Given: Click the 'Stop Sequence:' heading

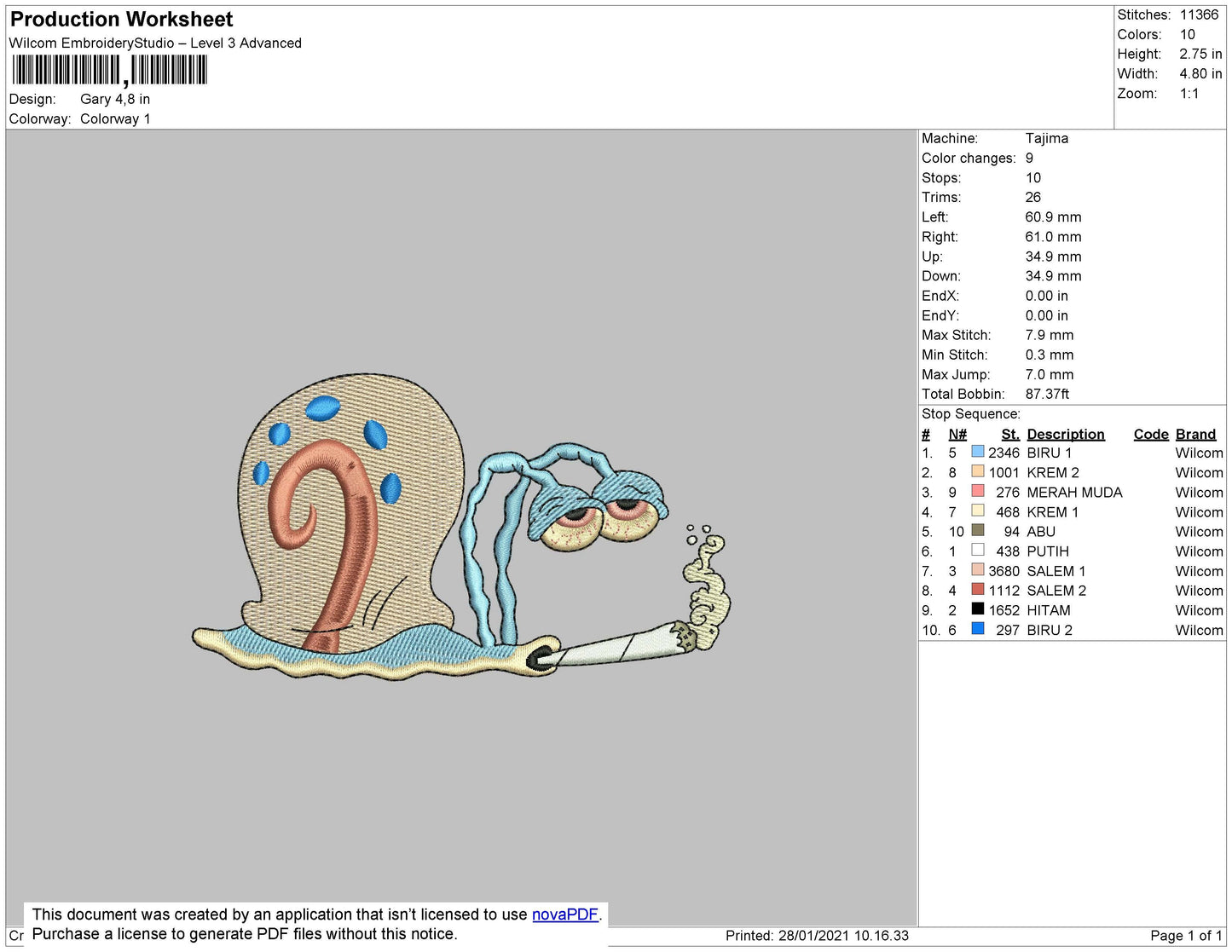Looking at the screenshot, I should pyautogui.click(x=971, y=414).
